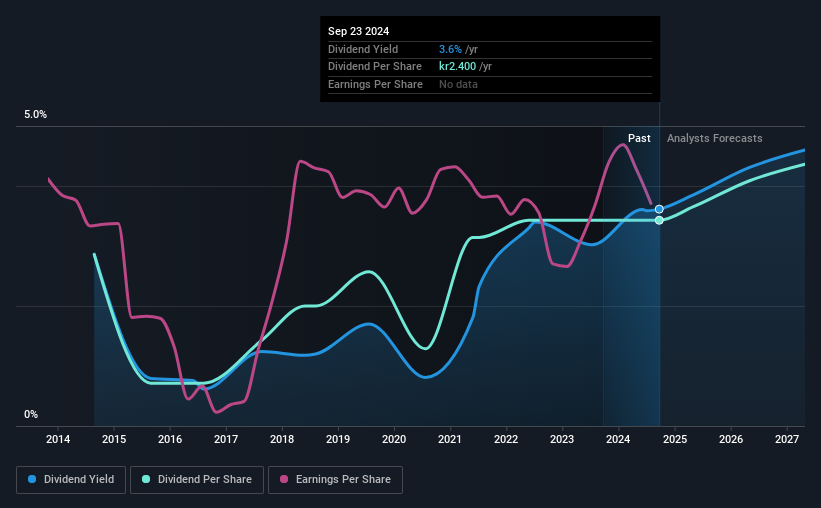821x508 pixels.
Task: Click the 0% y-axis label
Action: click(31, 414)
